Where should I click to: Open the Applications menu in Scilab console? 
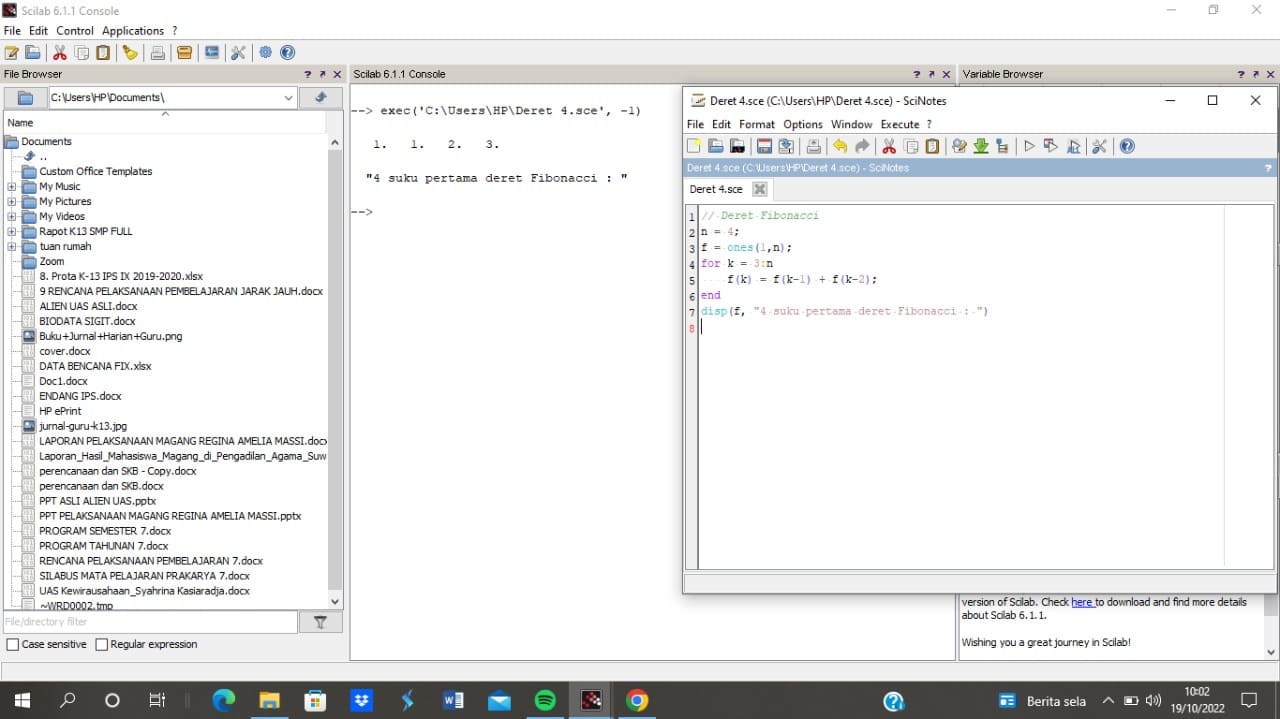[133, 31]
